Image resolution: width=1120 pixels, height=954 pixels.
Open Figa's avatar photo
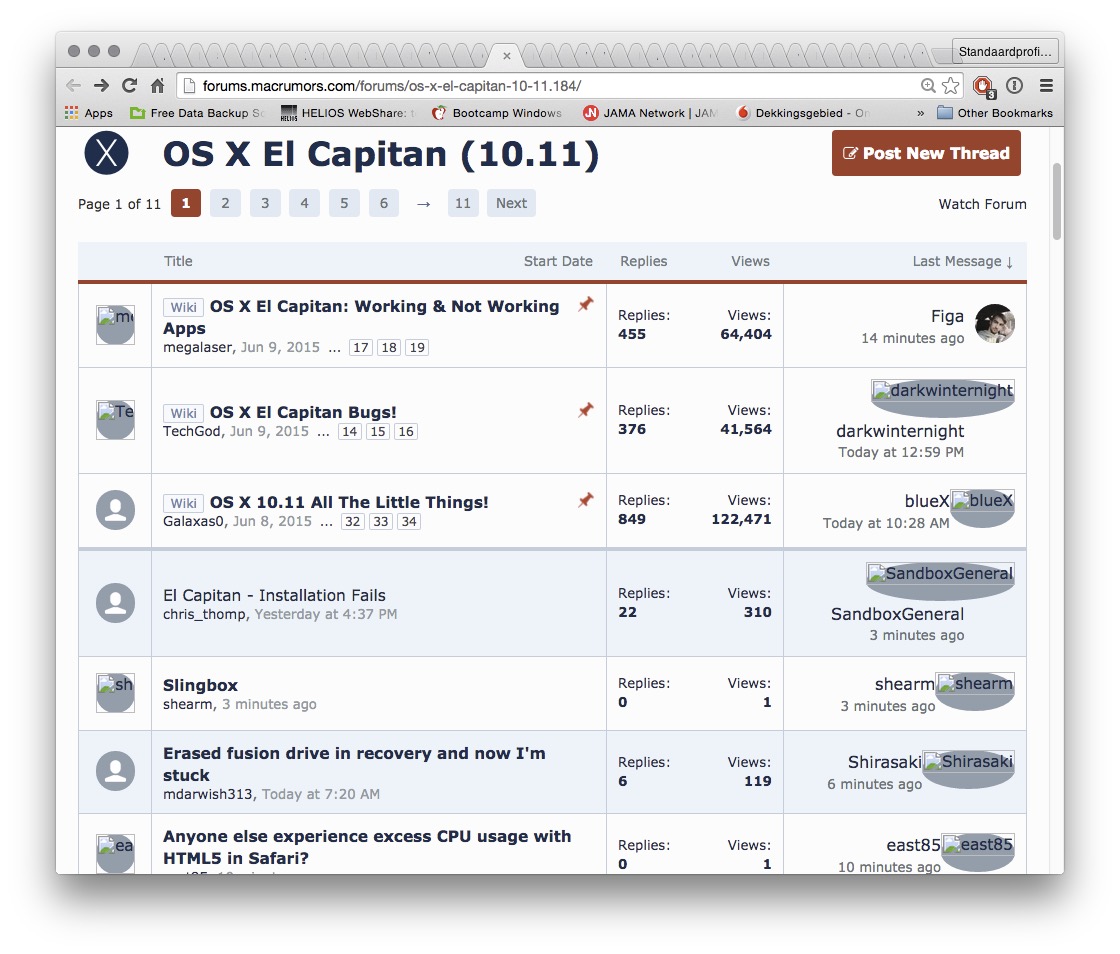[994, 323]
